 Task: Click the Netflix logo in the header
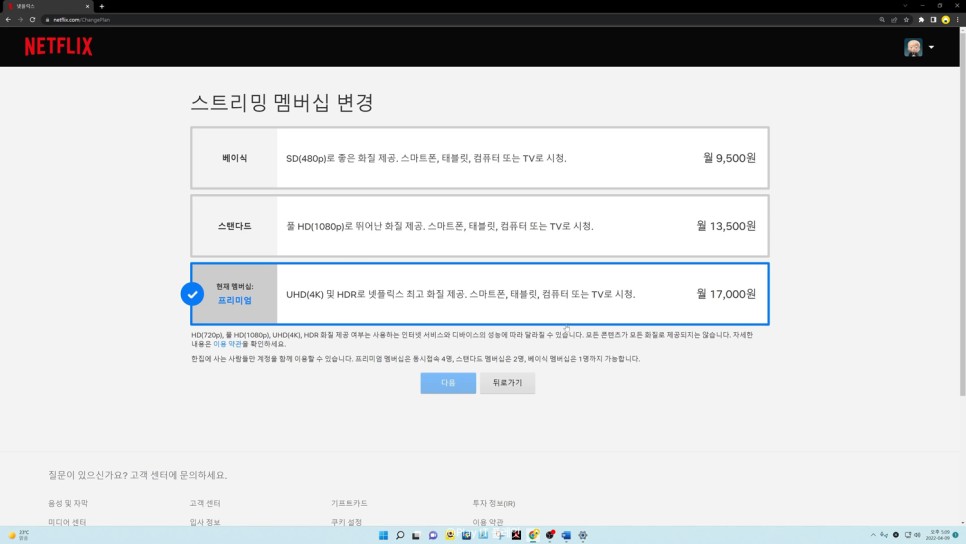point(59,46)
